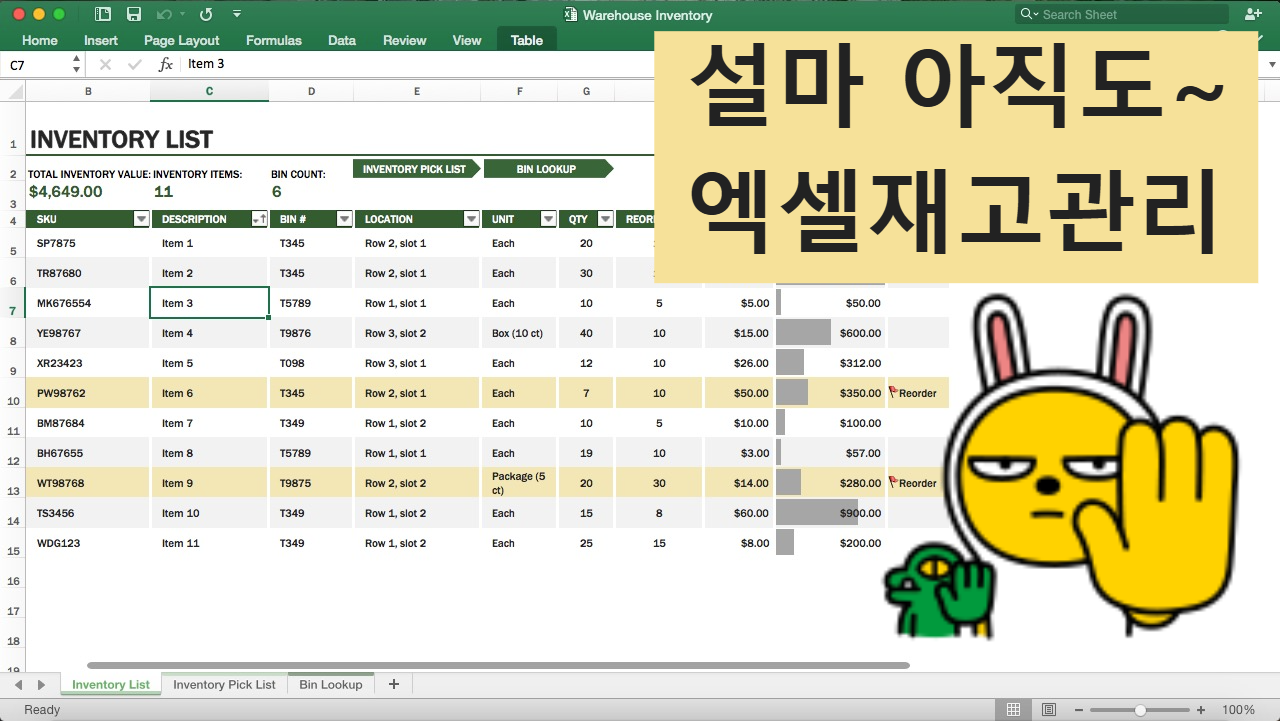1280x721 pixels.
Task: Open the Formulas ribbon tab
Action: pyautogui.click(x=274, y=40)
